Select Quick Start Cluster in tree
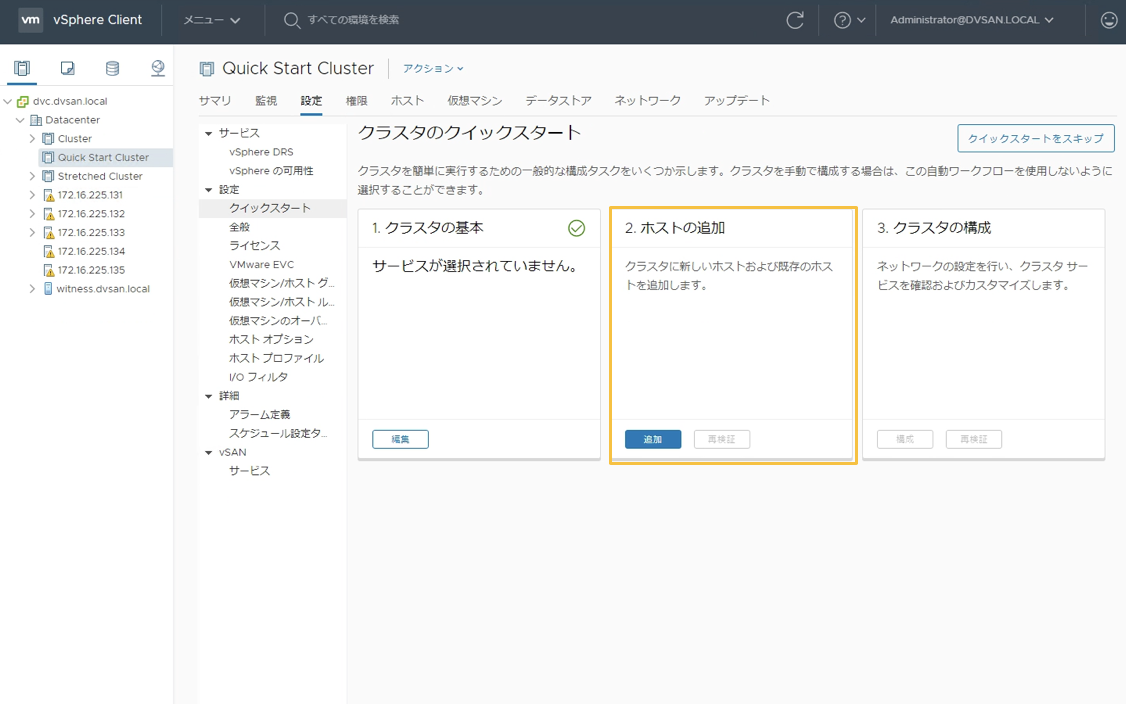The image size is (1126, 704). [x=106, y=157]
